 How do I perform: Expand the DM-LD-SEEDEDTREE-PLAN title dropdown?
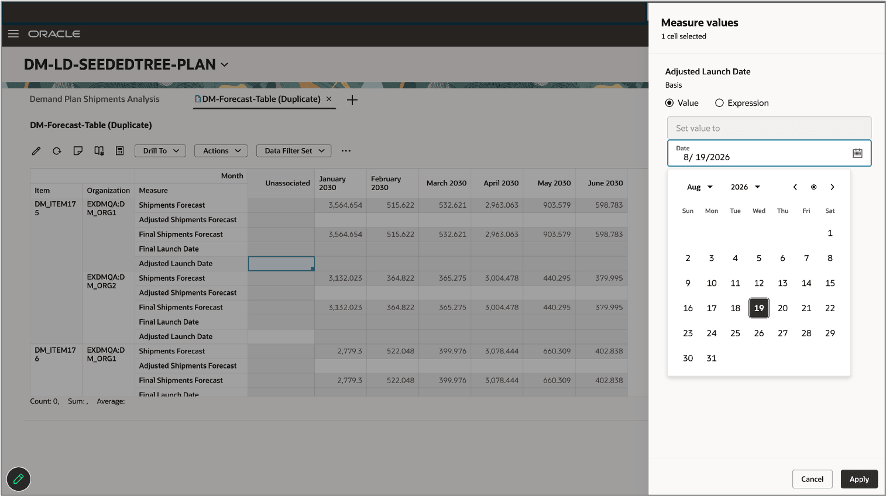tap(225, 65)
